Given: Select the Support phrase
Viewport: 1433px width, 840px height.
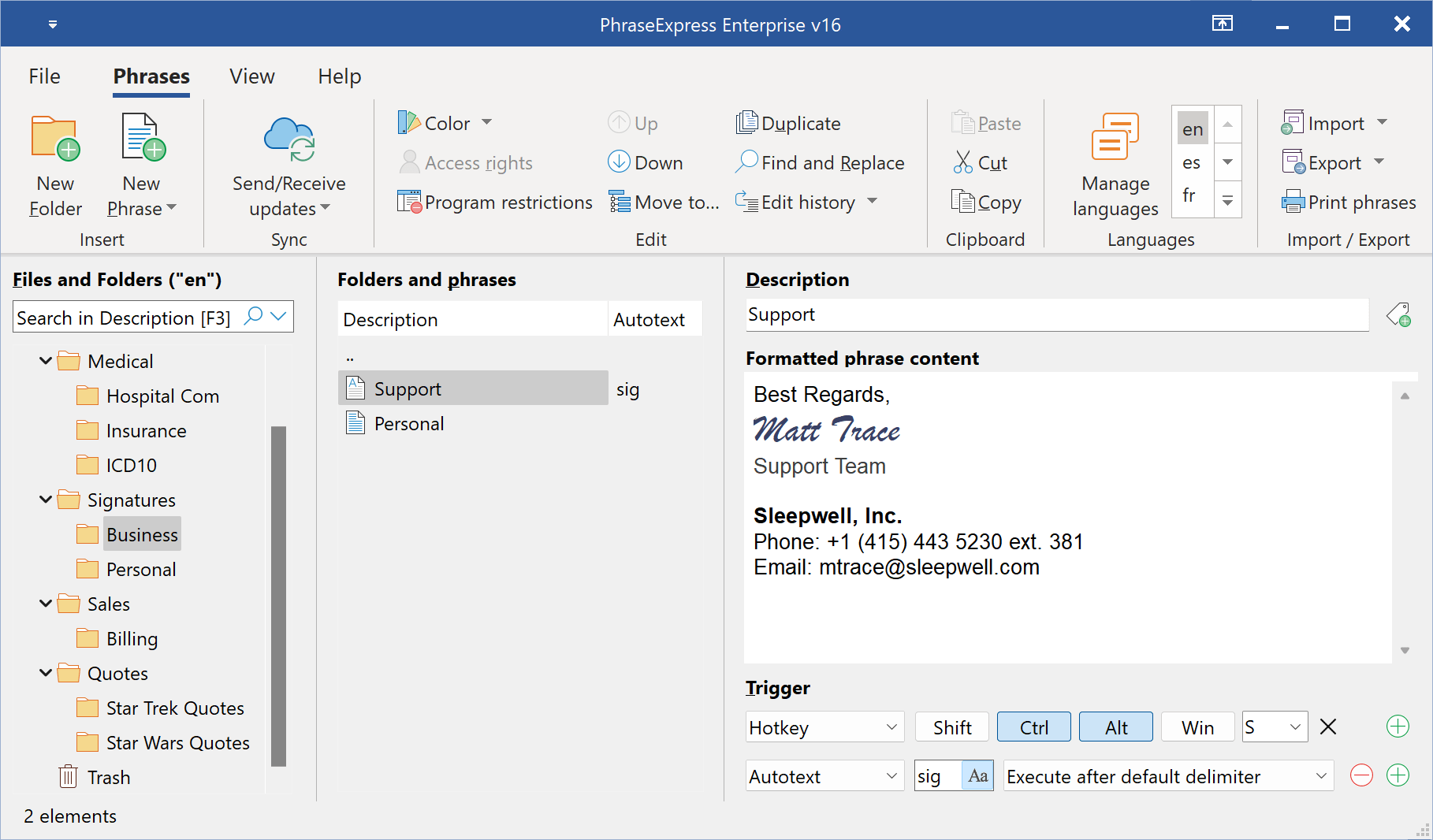Looking at the screenshot, I should 473,388.
